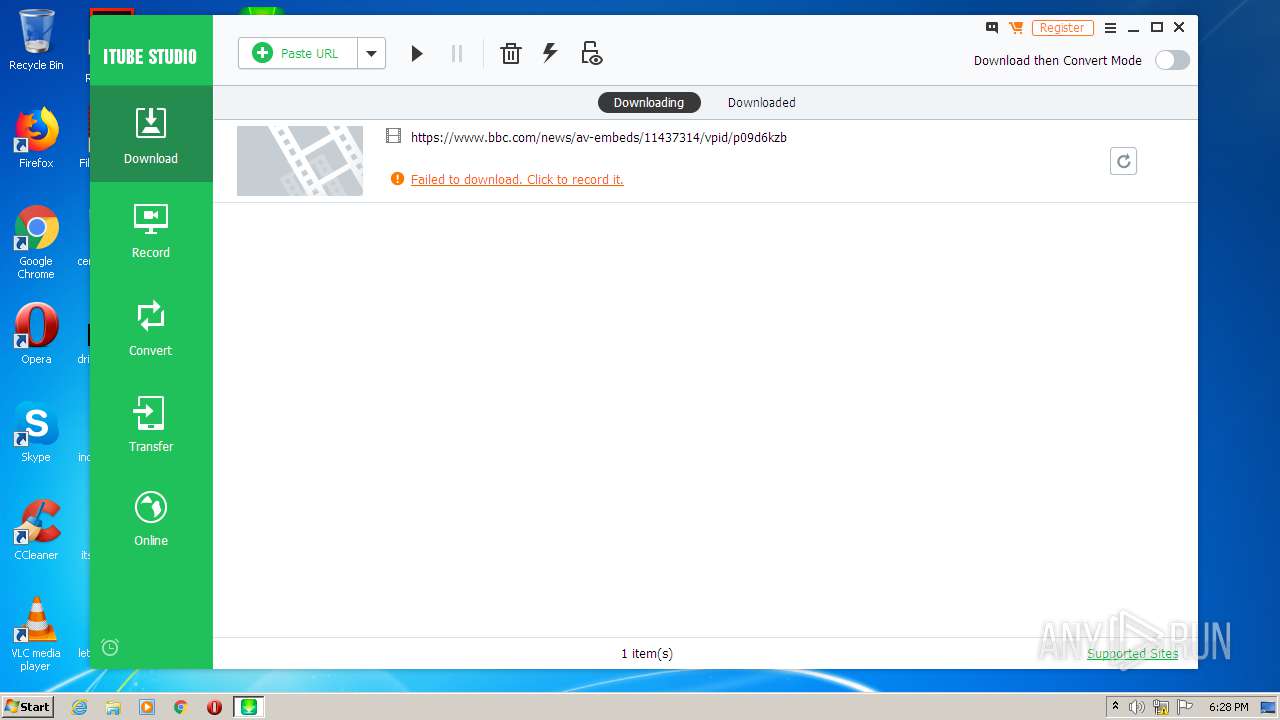Open the media player taskbar icon
1280x720 pixels.
click(x=147, y=707)
